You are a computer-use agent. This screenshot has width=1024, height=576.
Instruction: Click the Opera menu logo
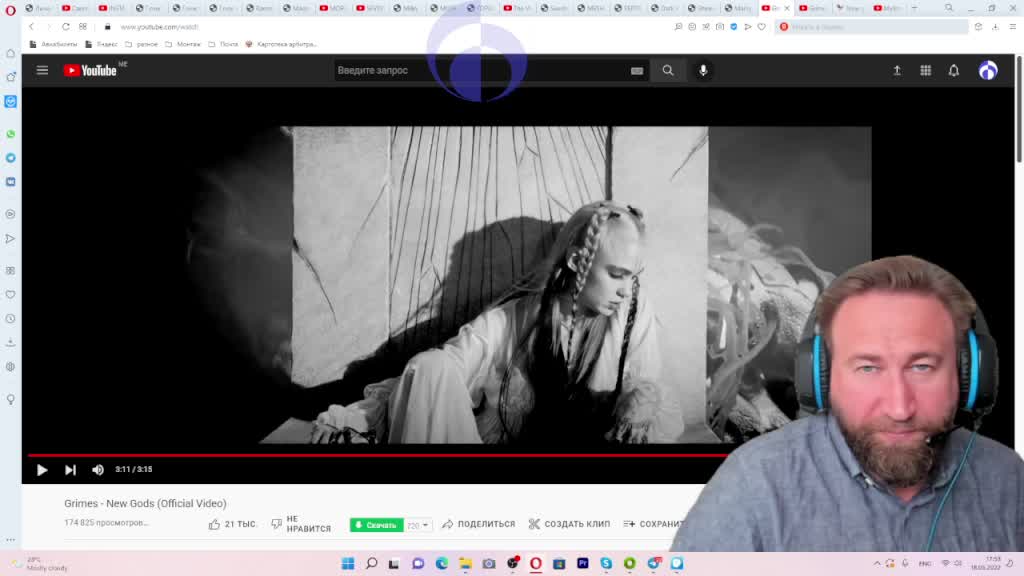pos(10,9)
